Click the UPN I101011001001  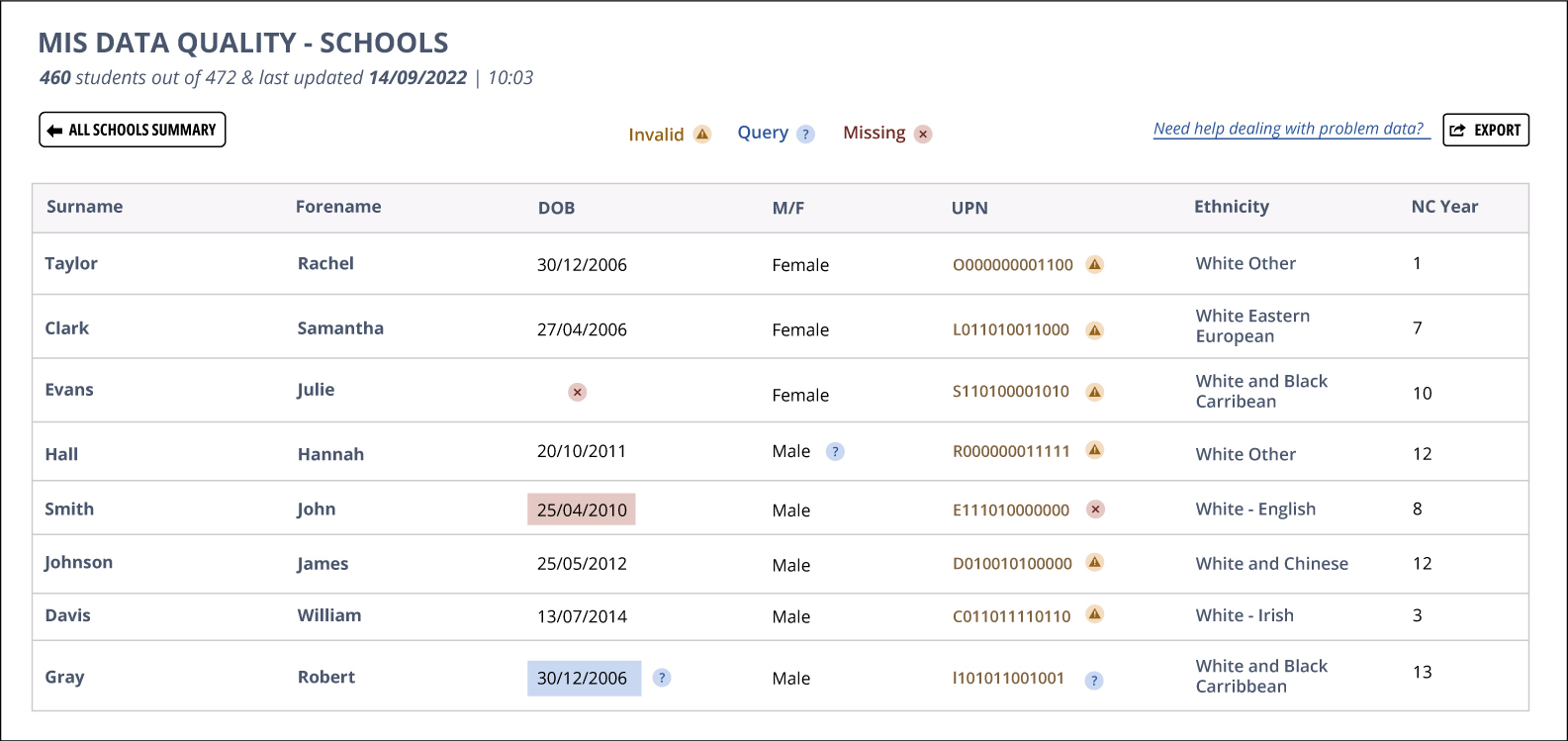click(1008, 679)
